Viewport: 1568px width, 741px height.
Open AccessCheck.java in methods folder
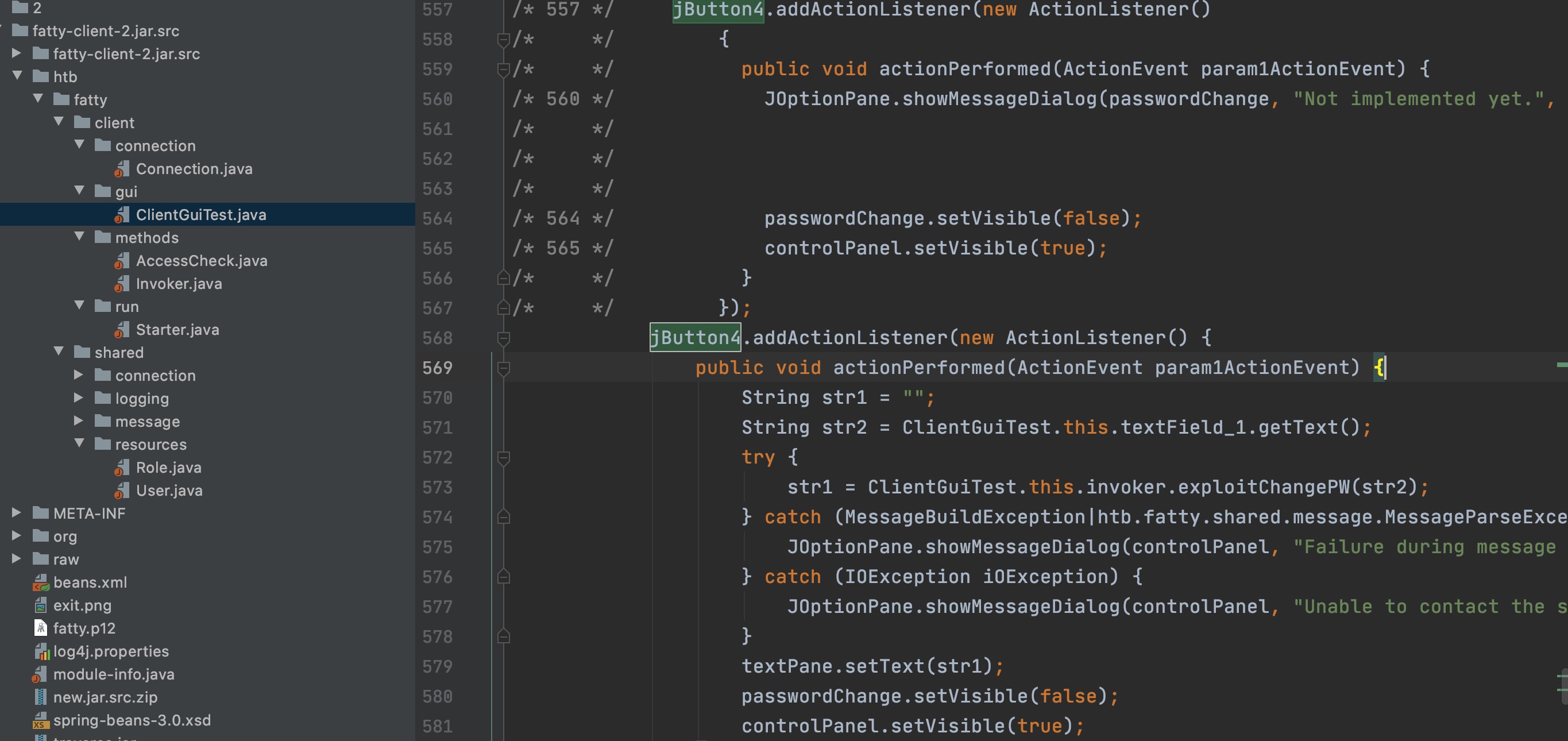(x=201, y=261)
